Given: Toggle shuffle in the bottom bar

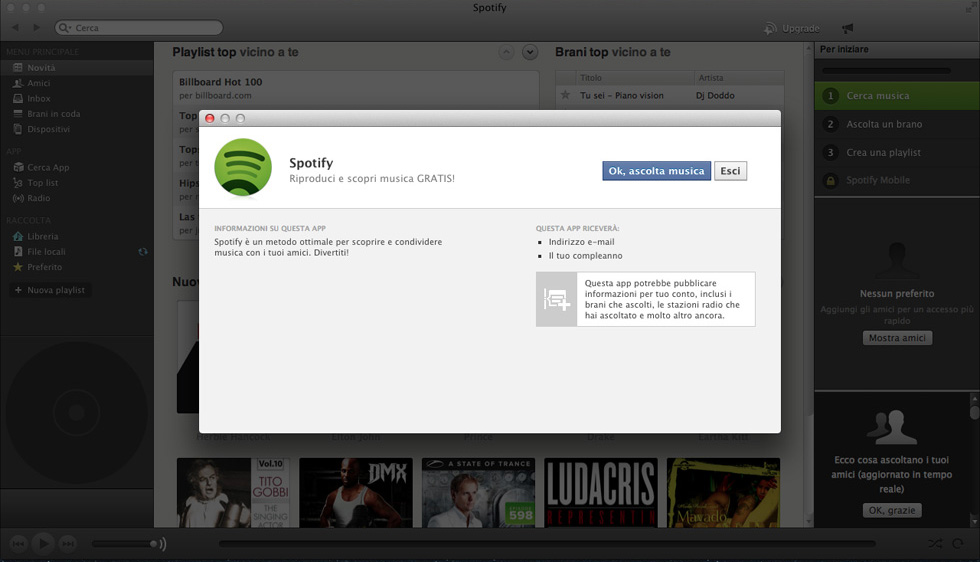Looking at the screenshot, I should coord(934,543).
